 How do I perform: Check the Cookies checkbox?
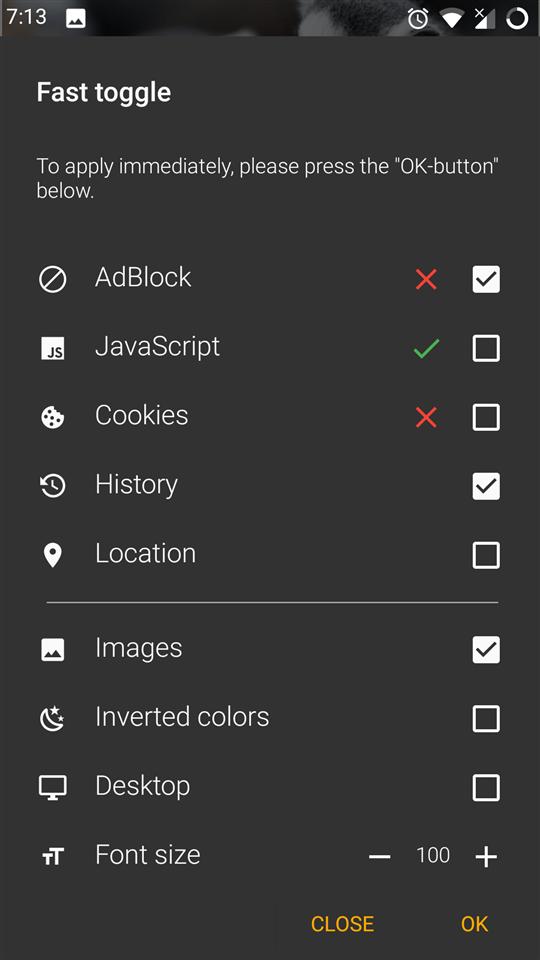(x=486, y=417)
